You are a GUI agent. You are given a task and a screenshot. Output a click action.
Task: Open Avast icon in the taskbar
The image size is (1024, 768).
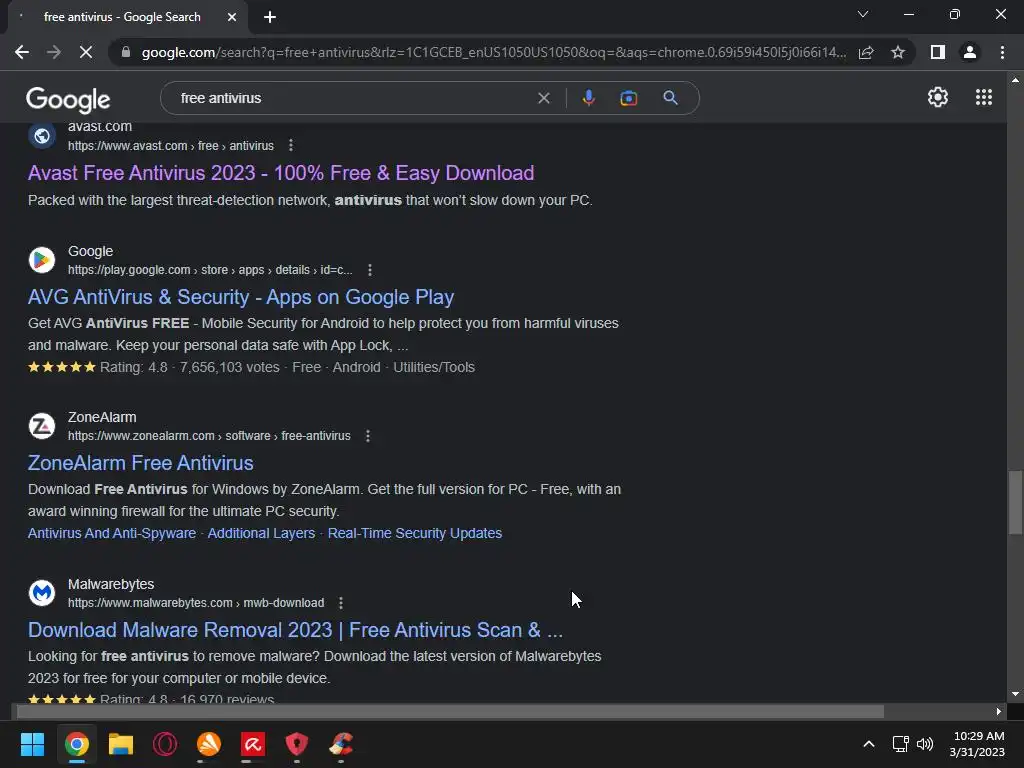click(x=209, y=744)
